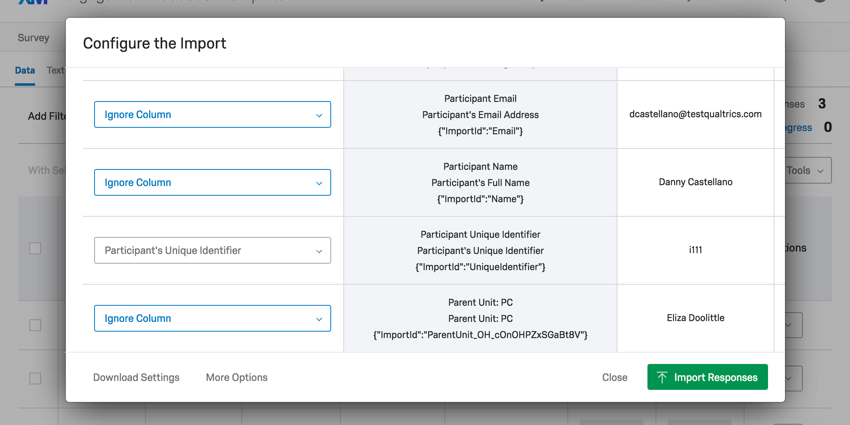Click the Eliza Doolittle sample value
Screen dimensions: 850x425
pos(695,318)
